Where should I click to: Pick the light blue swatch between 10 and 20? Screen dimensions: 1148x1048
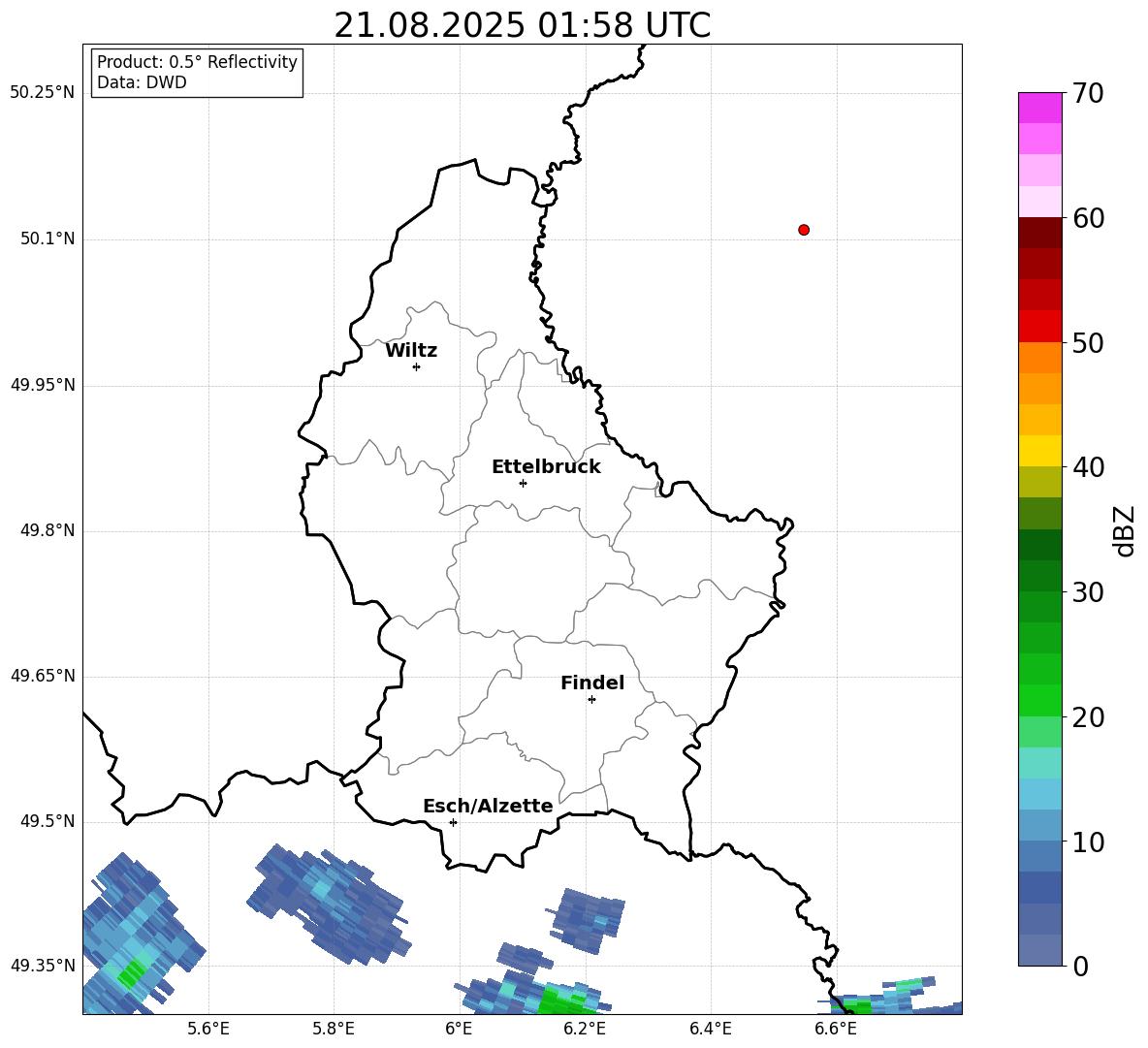(x=1039, y=794)
